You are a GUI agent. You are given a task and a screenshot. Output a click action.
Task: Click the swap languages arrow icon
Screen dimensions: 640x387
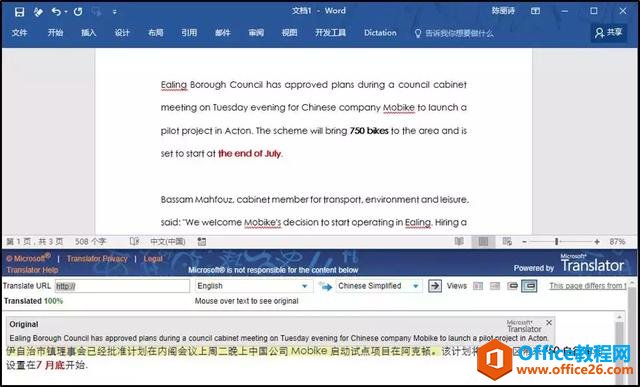[325, 286]
